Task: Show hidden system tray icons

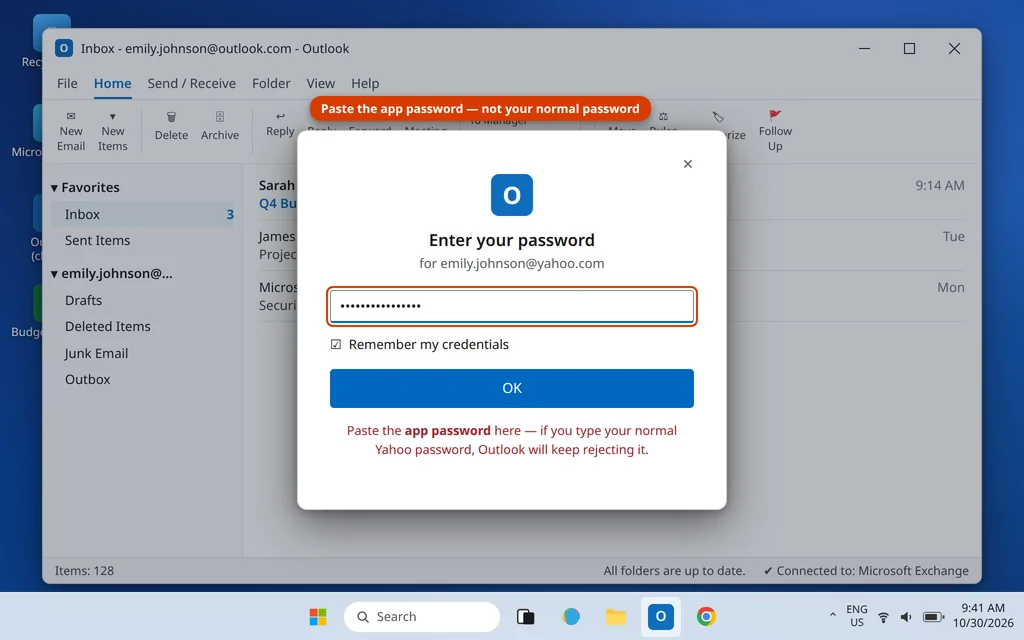Action: [832, 615]
